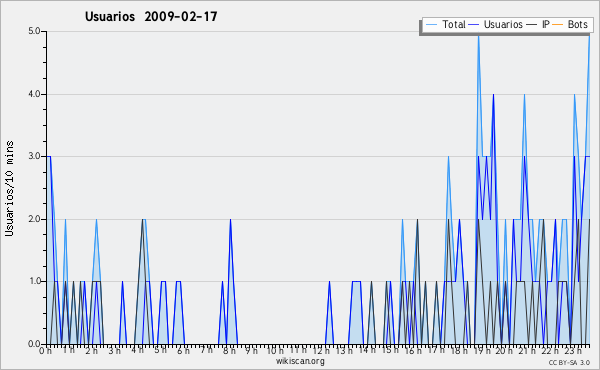Click the '0 h' x-axis label
The width and height of the screenshot is (600, 370).
45,351
